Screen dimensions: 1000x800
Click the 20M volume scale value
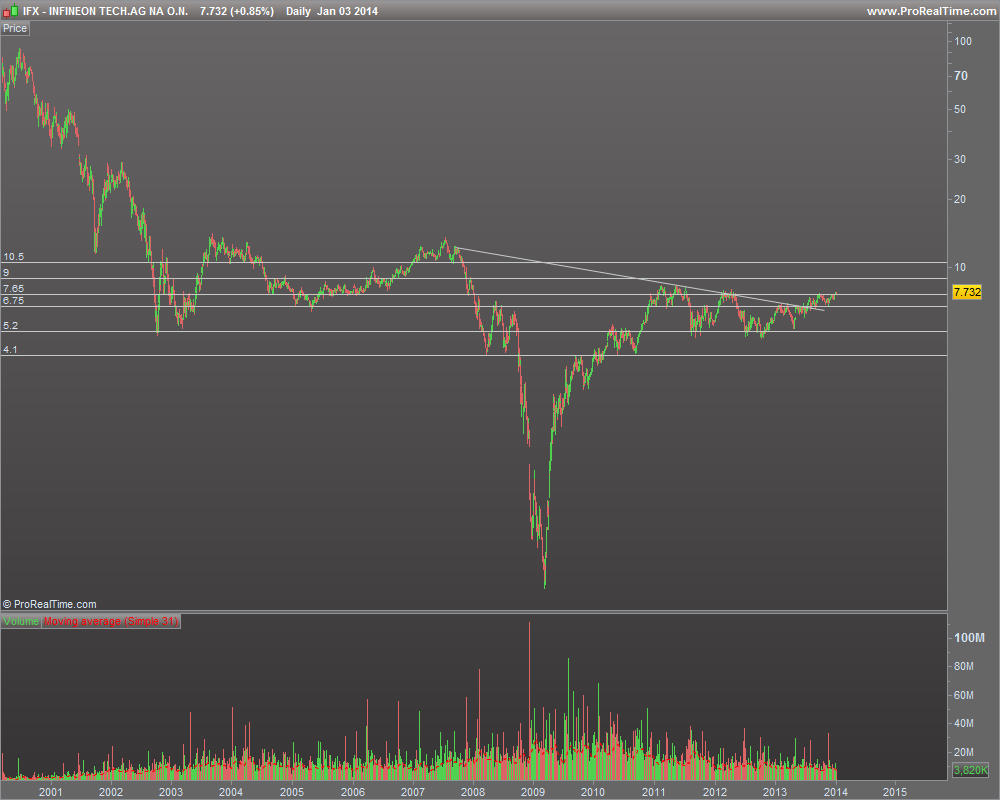point(964,752)
